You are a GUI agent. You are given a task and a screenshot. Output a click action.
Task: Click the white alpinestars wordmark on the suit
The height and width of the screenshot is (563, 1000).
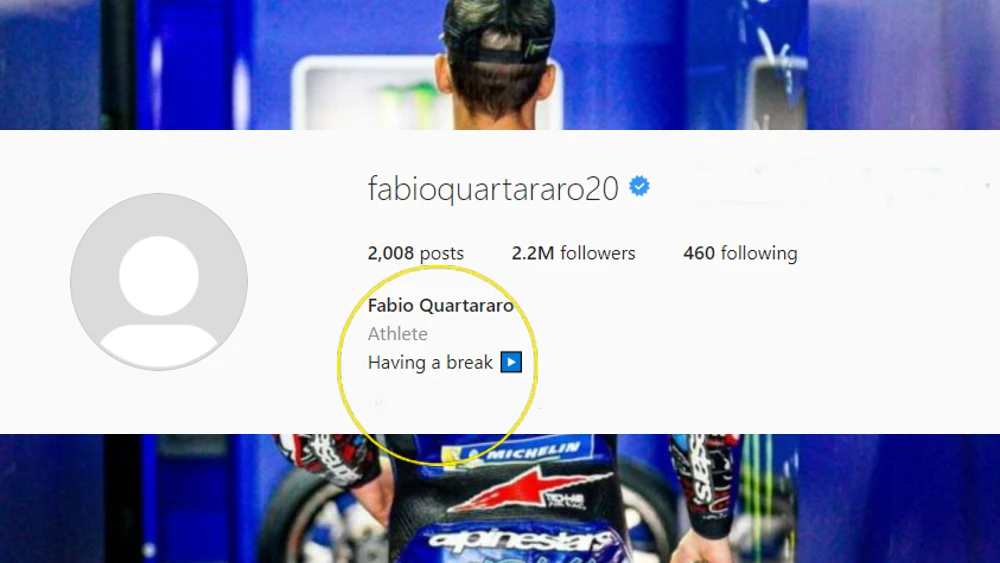tap(517, 543)
